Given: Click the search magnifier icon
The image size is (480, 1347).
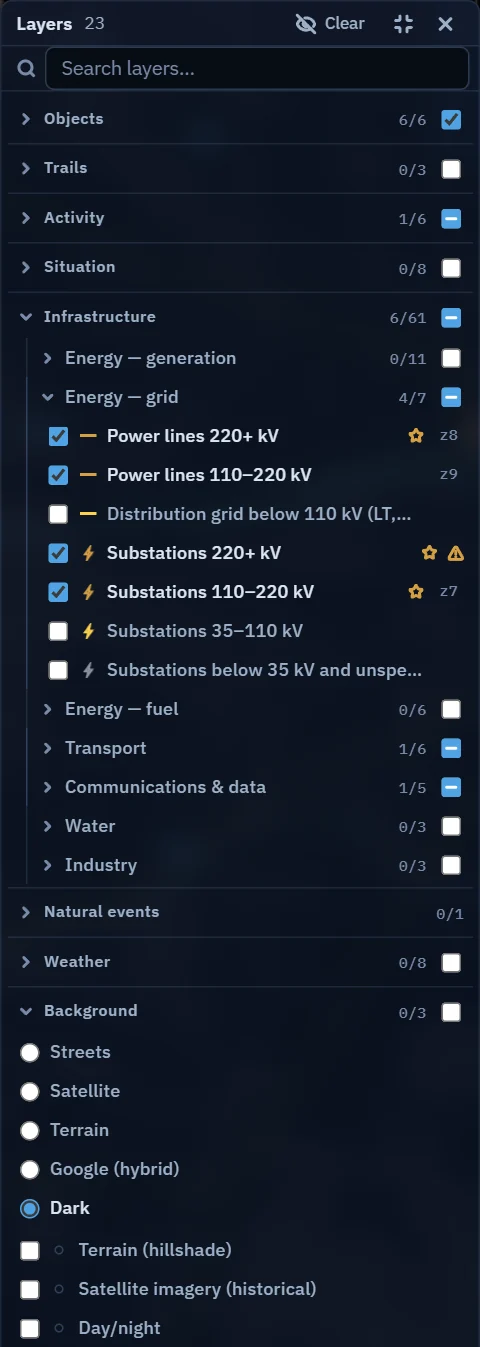Looking at the screenshot, I should click(x=27, y=68).
